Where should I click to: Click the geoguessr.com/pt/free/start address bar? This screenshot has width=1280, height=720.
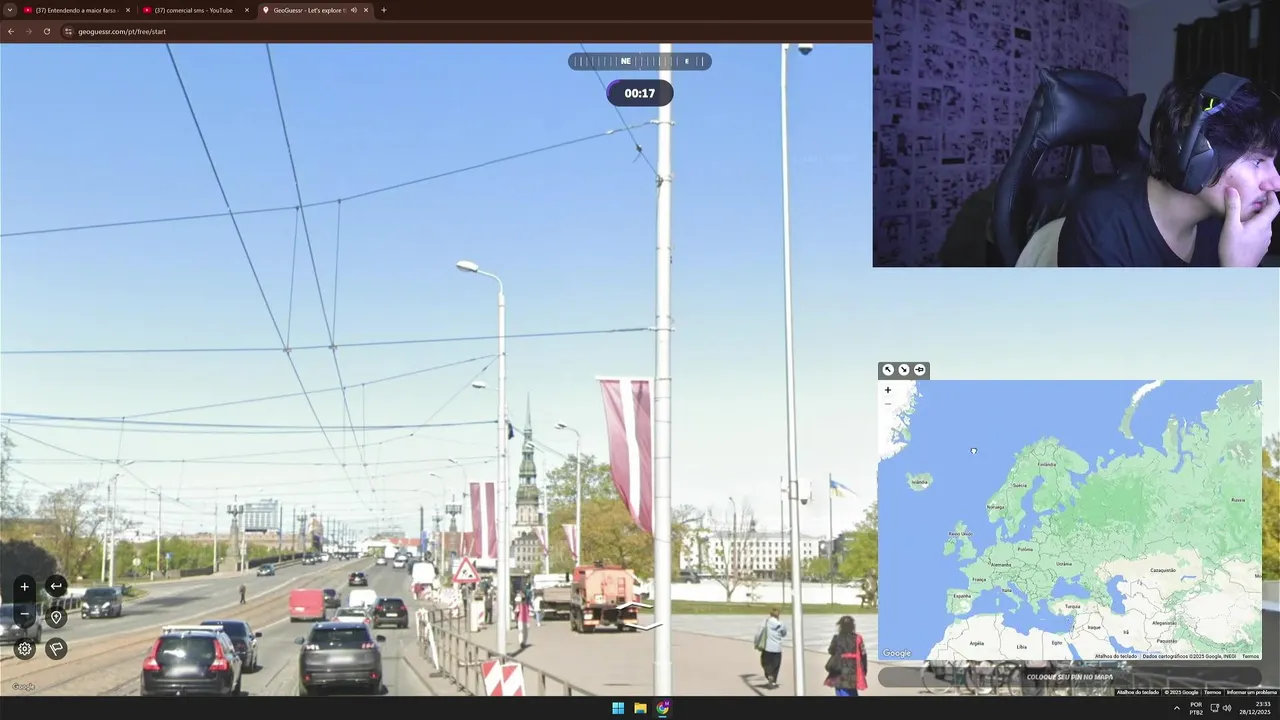[x=122, y=31]
